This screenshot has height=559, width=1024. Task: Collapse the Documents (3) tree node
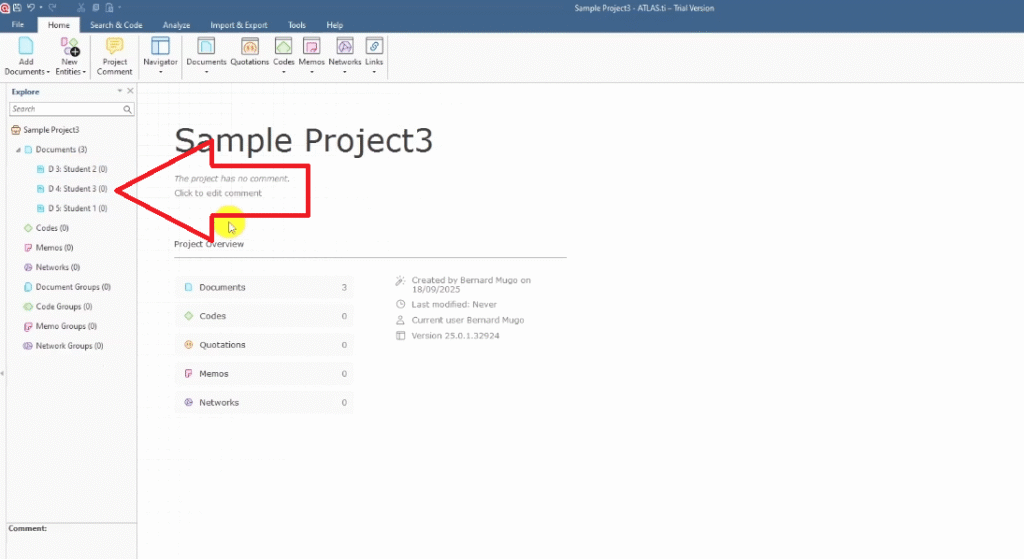pyautogui.click(x=18, y=150)
